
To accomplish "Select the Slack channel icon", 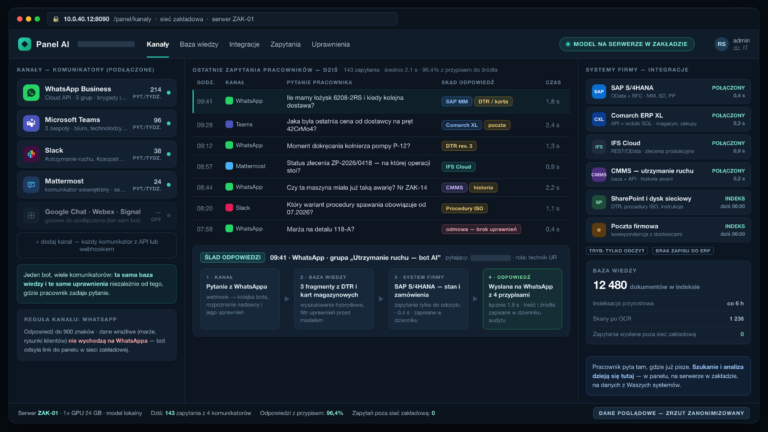I will (x=31, y=154).
